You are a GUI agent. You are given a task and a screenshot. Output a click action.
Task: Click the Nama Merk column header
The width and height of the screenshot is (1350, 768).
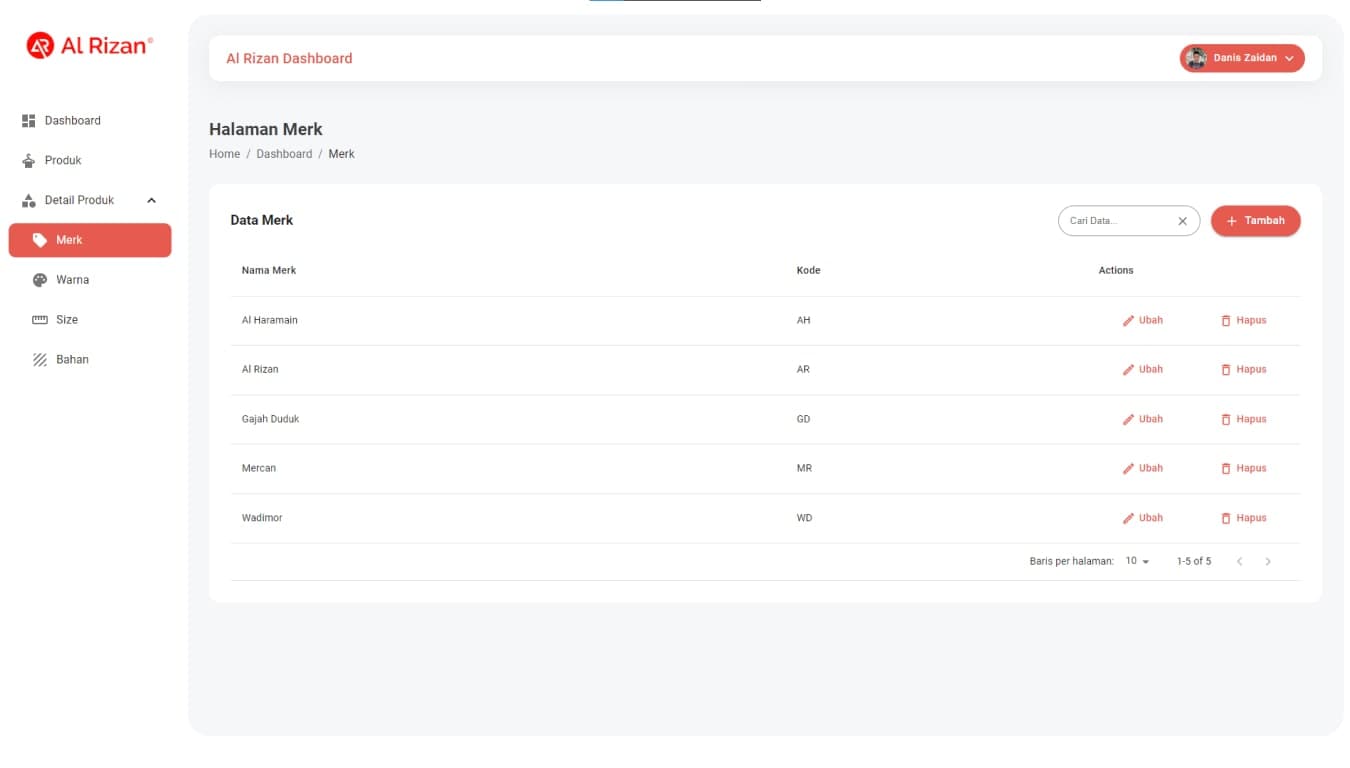click(x=269, y=270)
